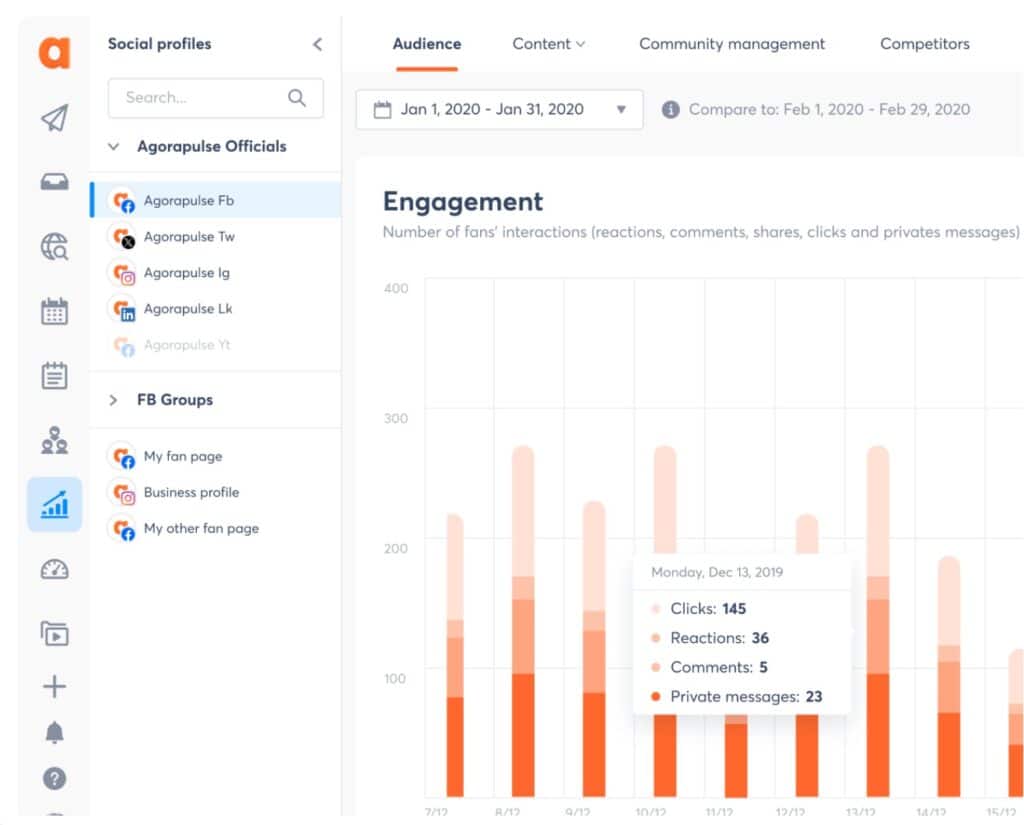This screenshot has width=1024, height=825.
Task: Click the 9/12 engagement bar
Action: [x=594, y=649]
